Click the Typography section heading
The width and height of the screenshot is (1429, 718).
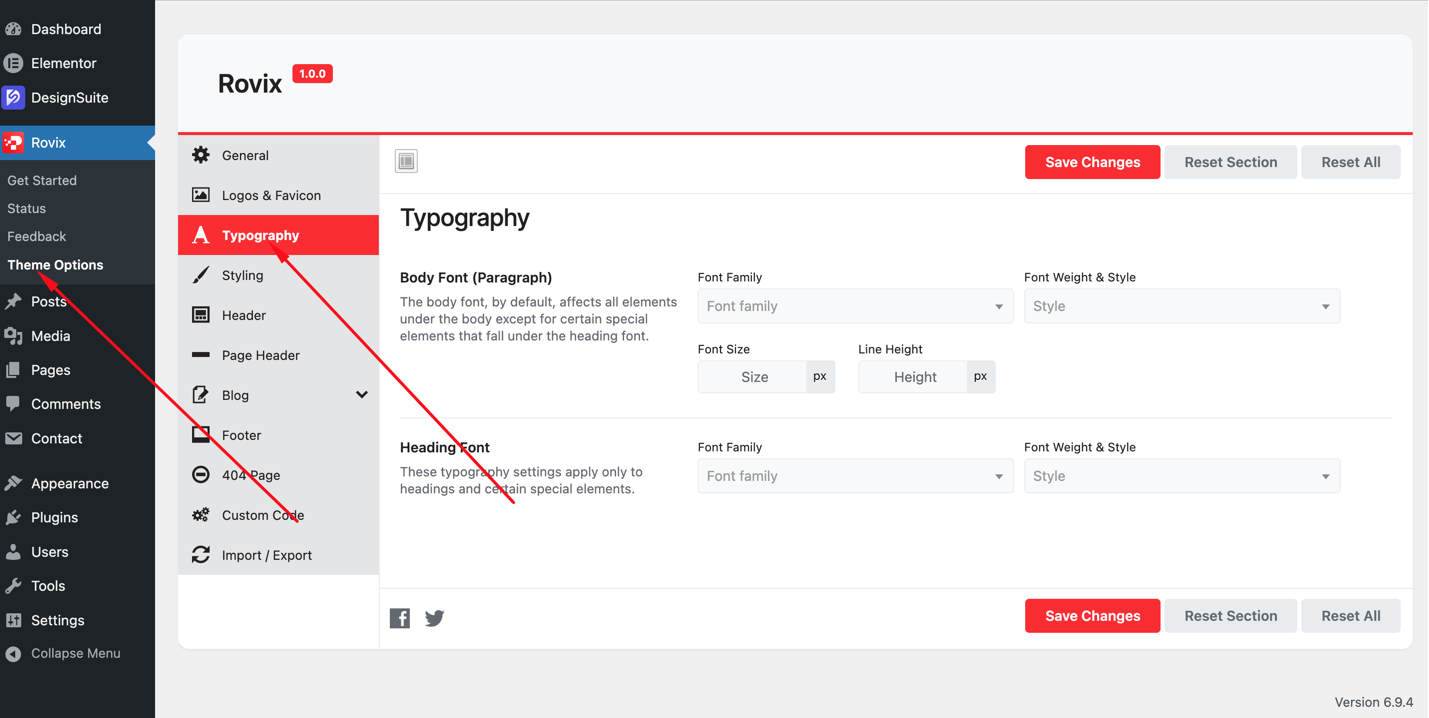(465, 218)
